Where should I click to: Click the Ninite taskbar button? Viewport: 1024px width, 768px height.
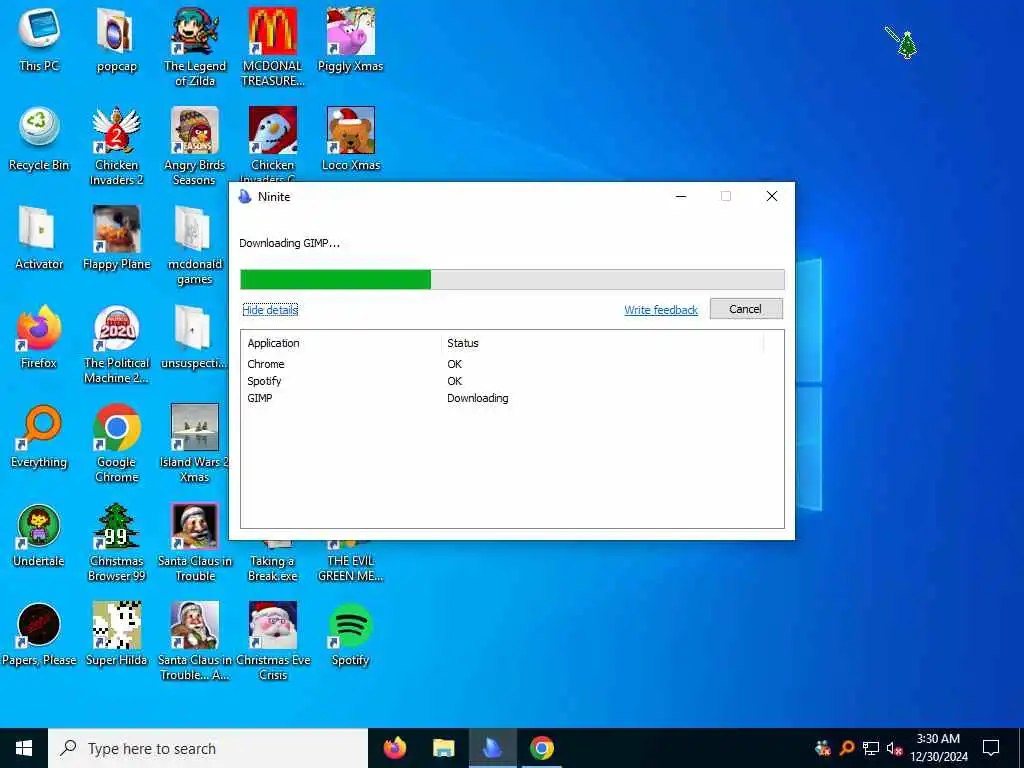tap(492, 748)
